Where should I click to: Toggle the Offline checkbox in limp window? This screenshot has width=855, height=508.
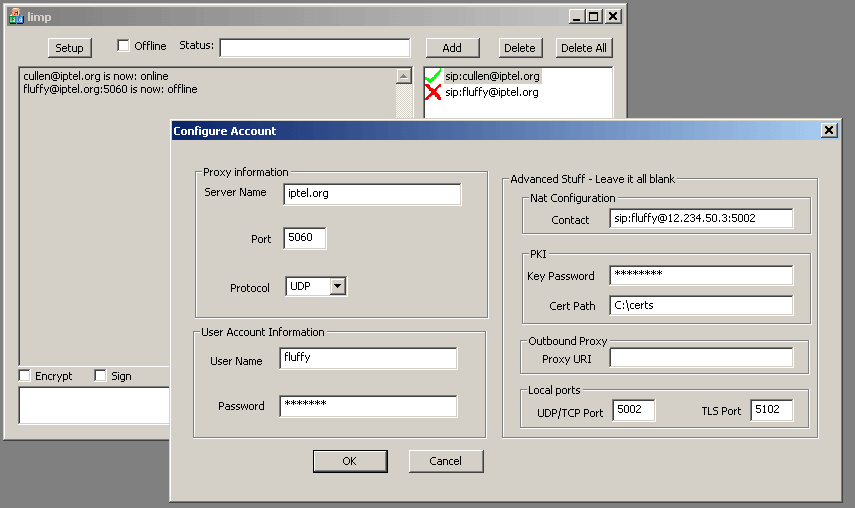point(123,45)
